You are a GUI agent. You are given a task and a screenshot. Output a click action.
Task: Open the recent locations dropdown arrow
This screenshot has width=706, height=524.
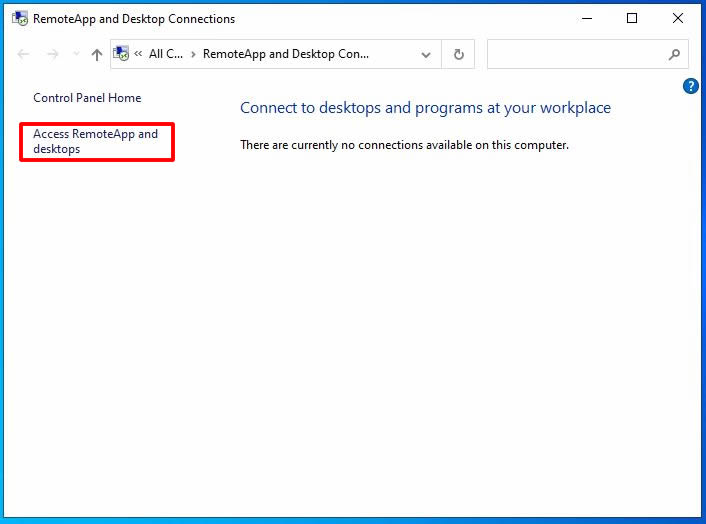(x=76, y=54)
